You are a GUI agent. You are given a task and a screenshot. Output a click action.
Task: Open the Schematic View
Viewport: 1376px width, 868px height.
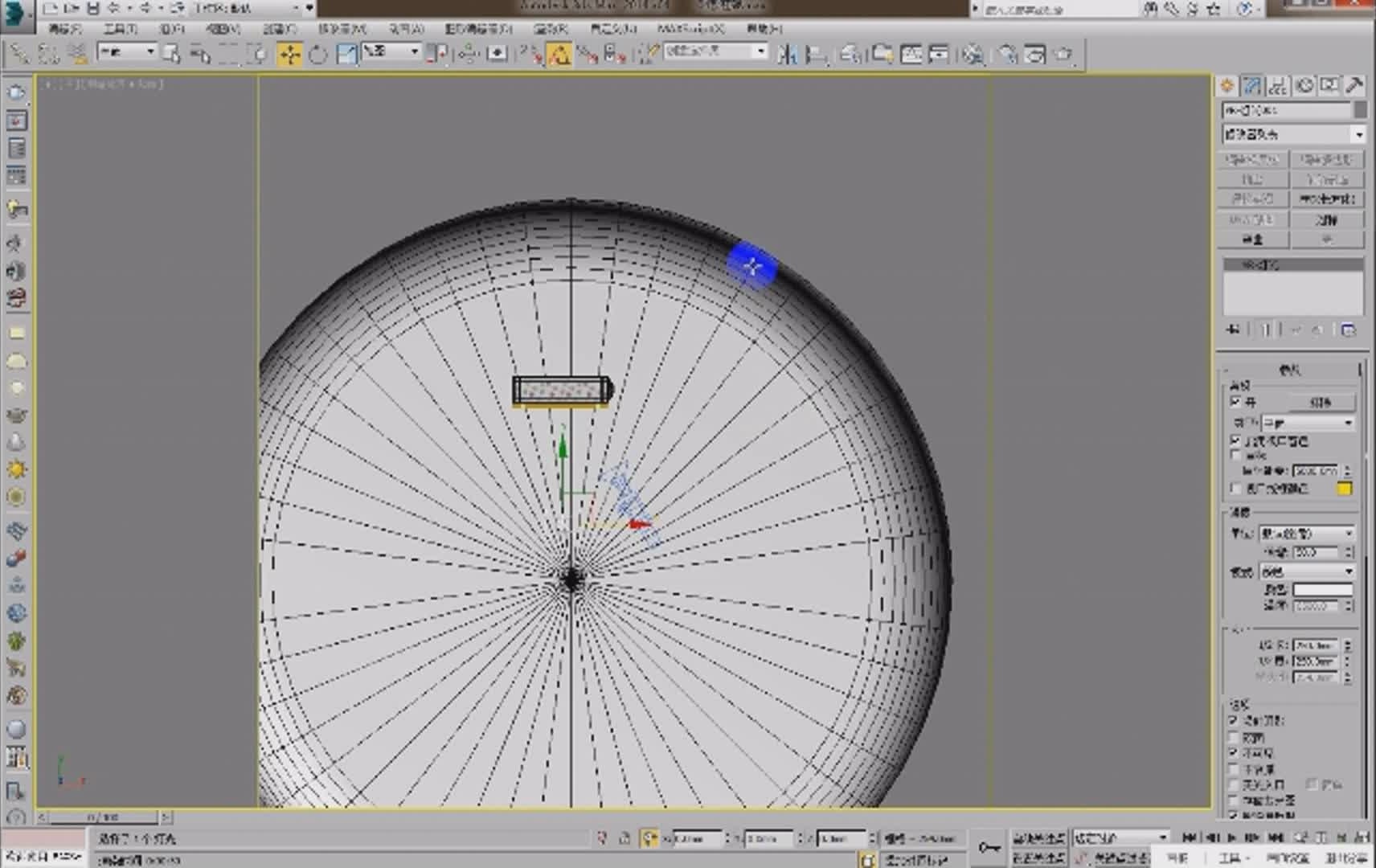[x=939, y=54]
